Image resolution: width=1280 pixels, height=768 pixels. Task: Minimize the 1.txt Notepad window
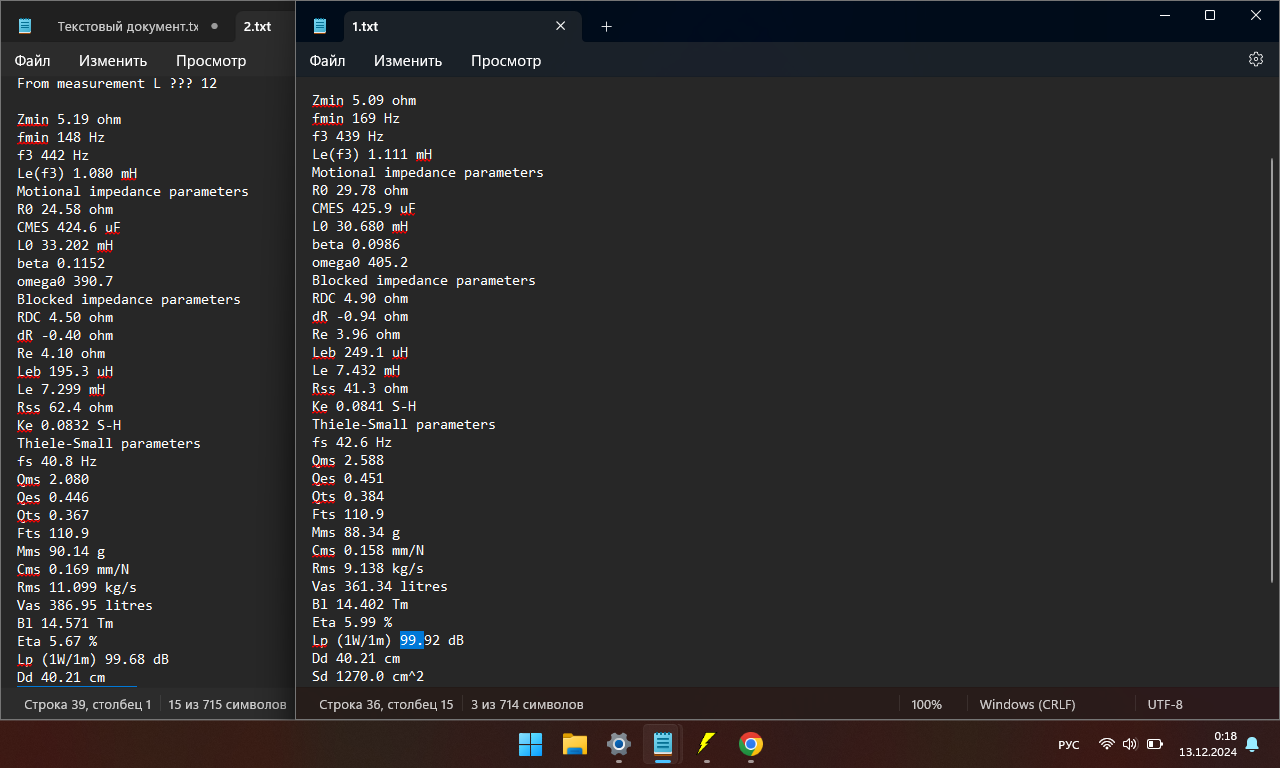[x=1164, y=15]
